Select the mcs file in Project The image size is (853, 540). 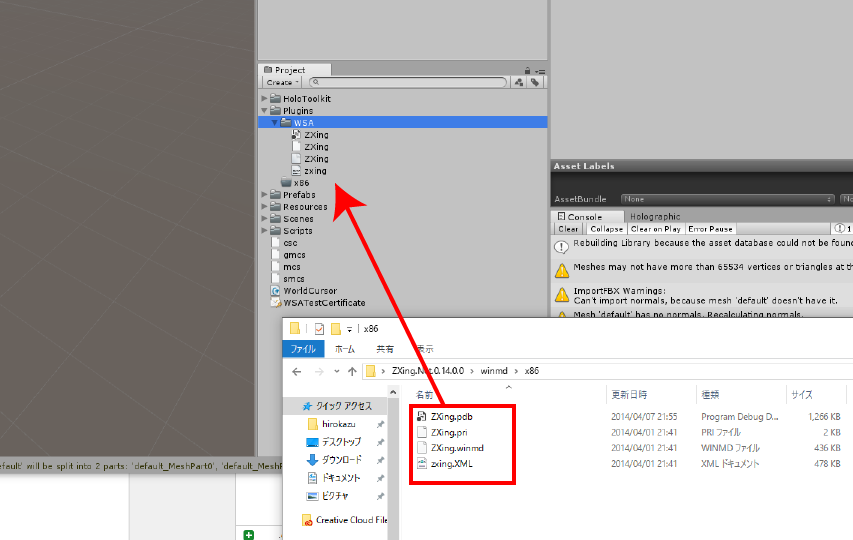pos(286,266)
